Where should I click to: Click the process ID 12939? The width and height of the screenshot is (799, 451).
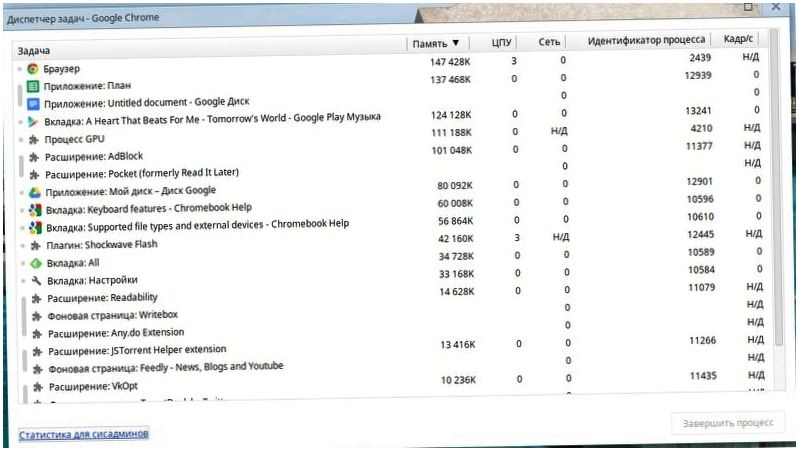(x=698, y=75)
